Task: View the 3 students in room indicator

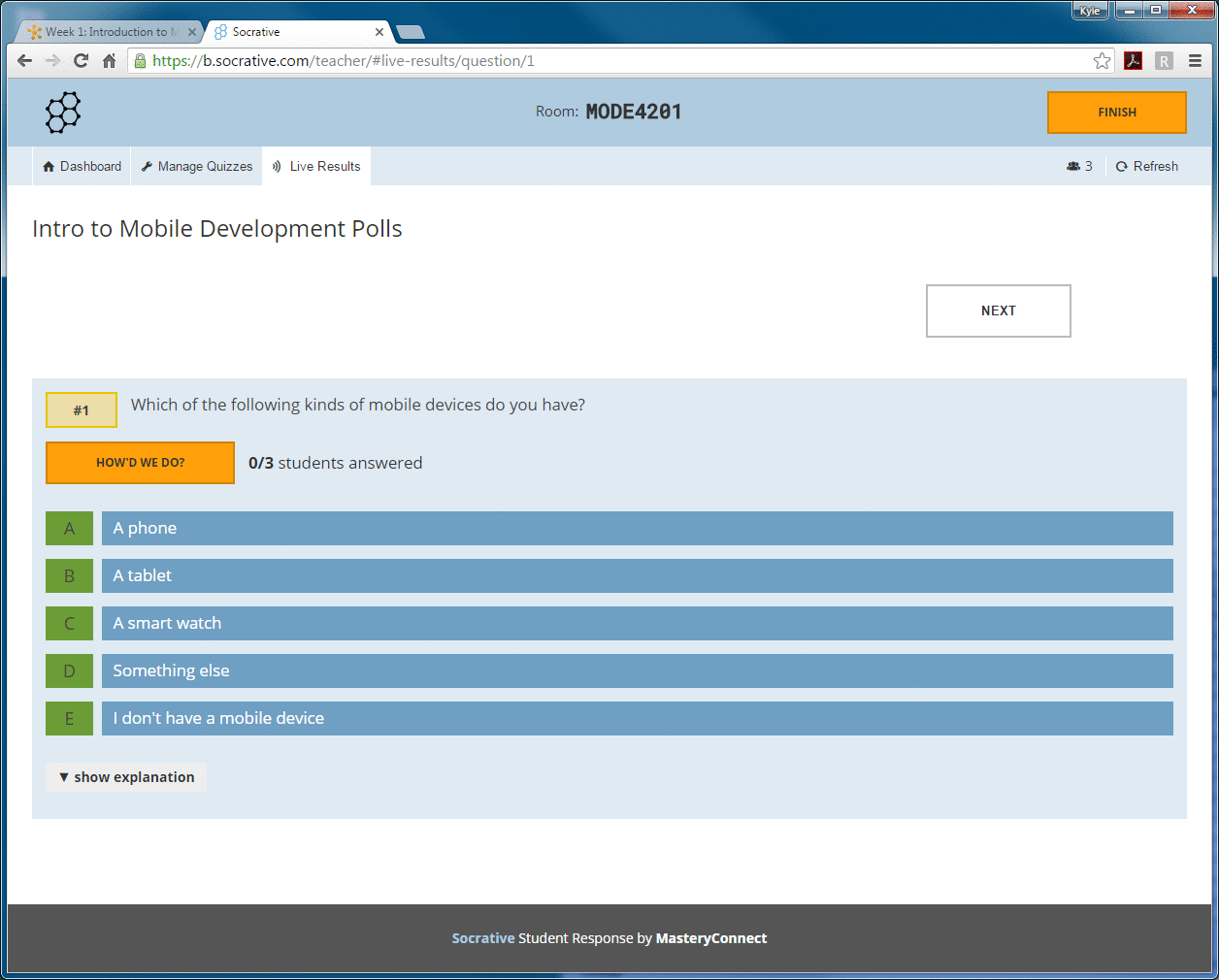Action: tap(1079, 166)
